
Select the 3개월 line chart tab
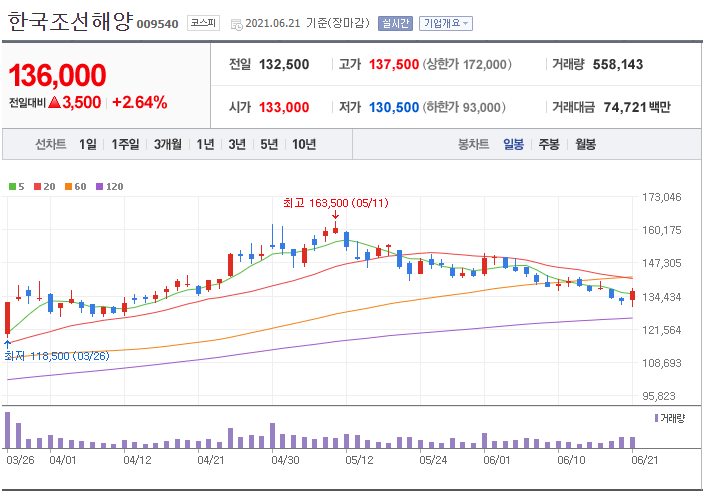point(168,144)
